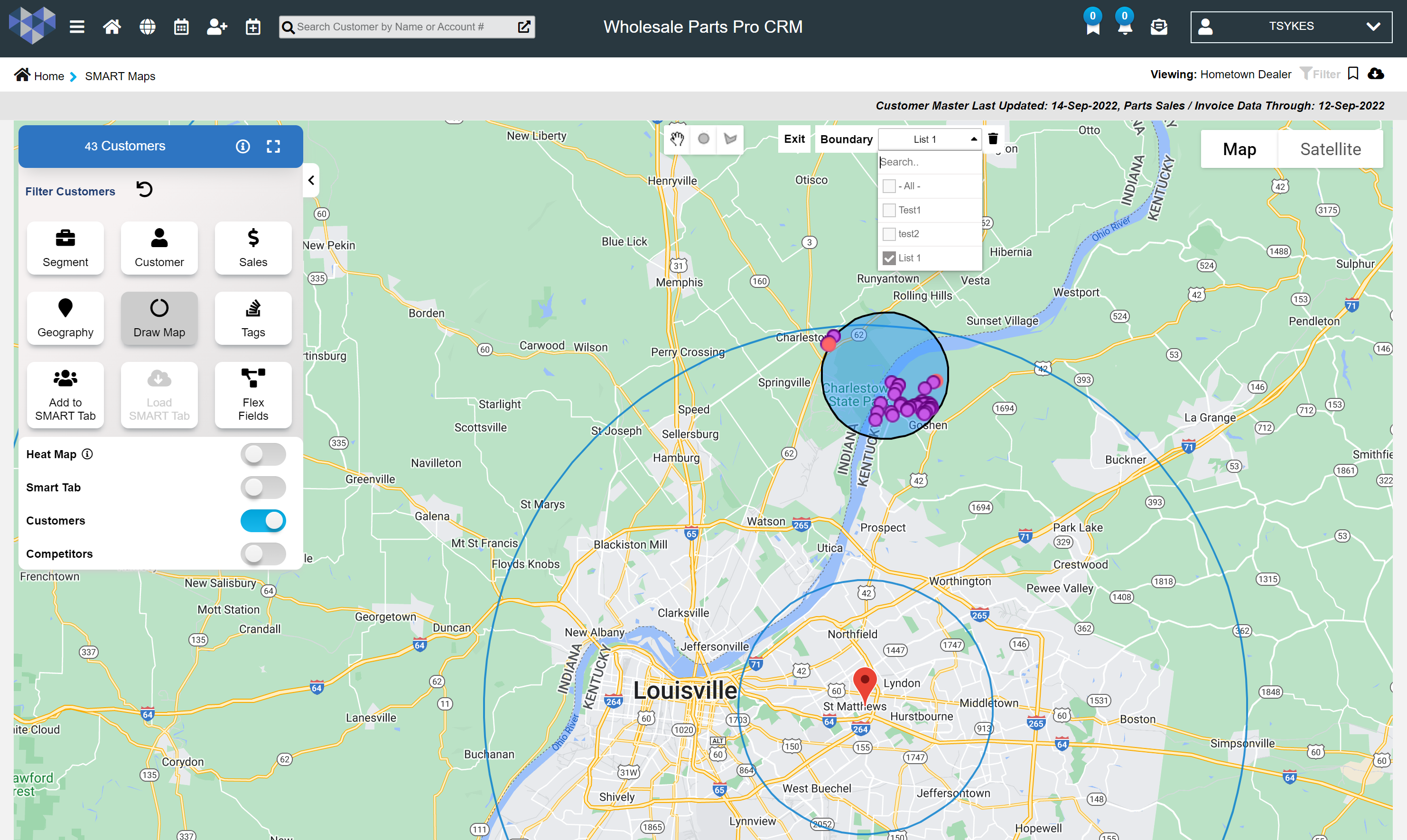This screenshot has height=840, width=1407.
Task: Uncheck the List 1 boundary checkbox
Action: tap(889, 258)
